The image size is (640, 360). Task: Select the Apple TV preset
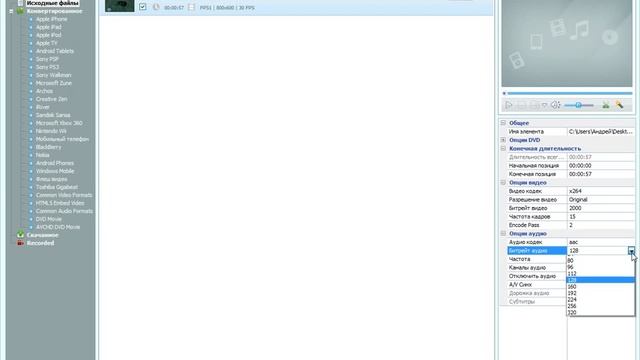47,43
